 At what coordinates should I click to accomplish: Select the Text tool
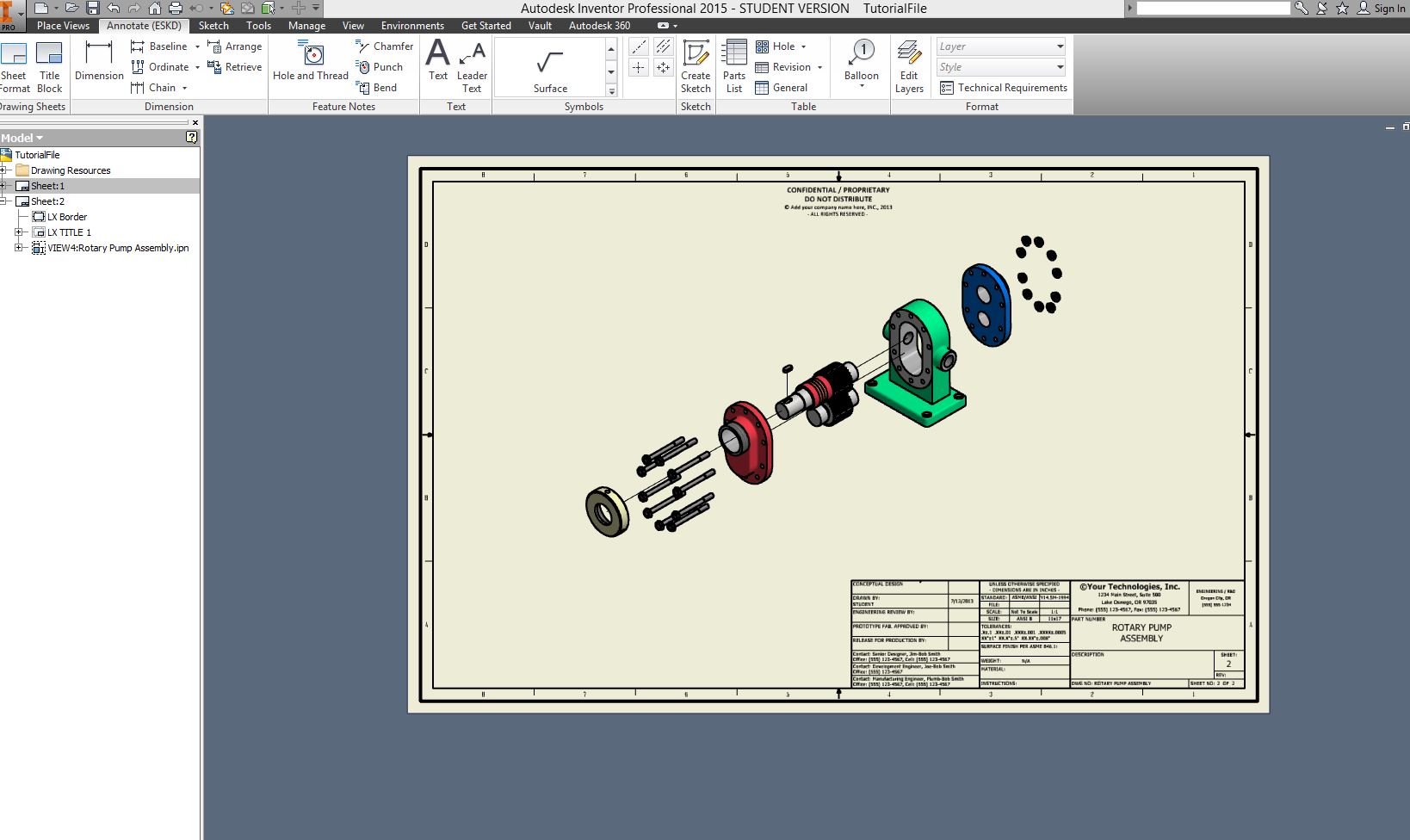[438, 60]
